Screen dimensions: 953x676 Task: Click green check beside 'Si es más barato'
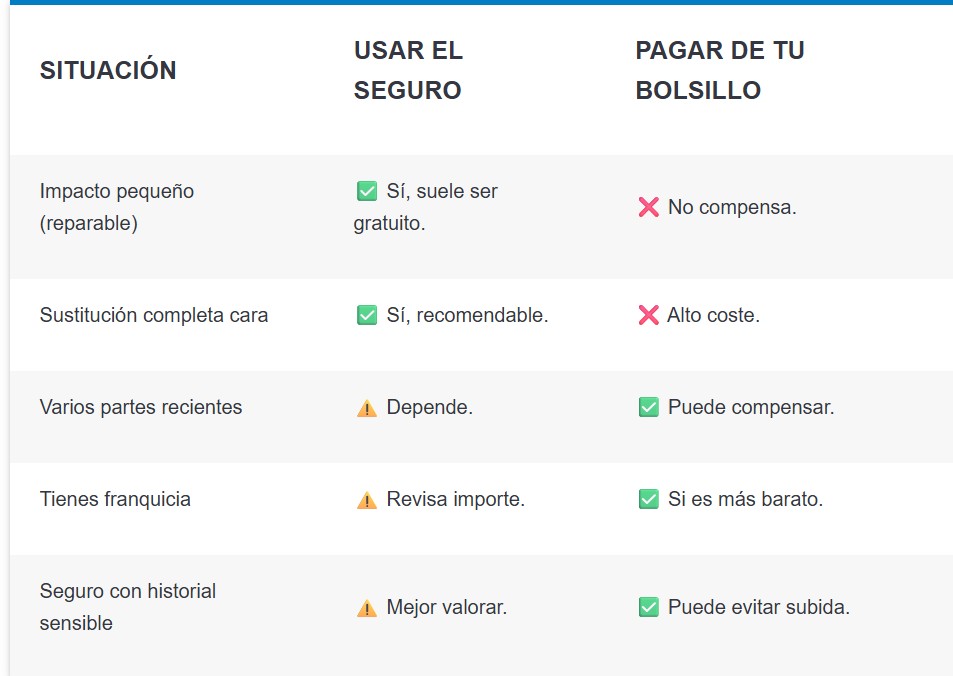tap(649, 499)
